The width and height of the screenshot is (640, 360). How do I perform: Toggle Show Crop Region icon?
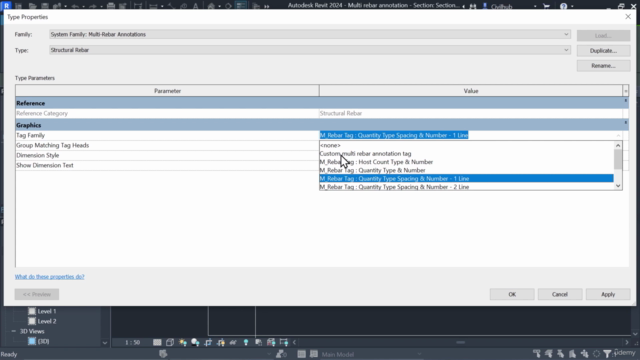(x=221, y=342)
